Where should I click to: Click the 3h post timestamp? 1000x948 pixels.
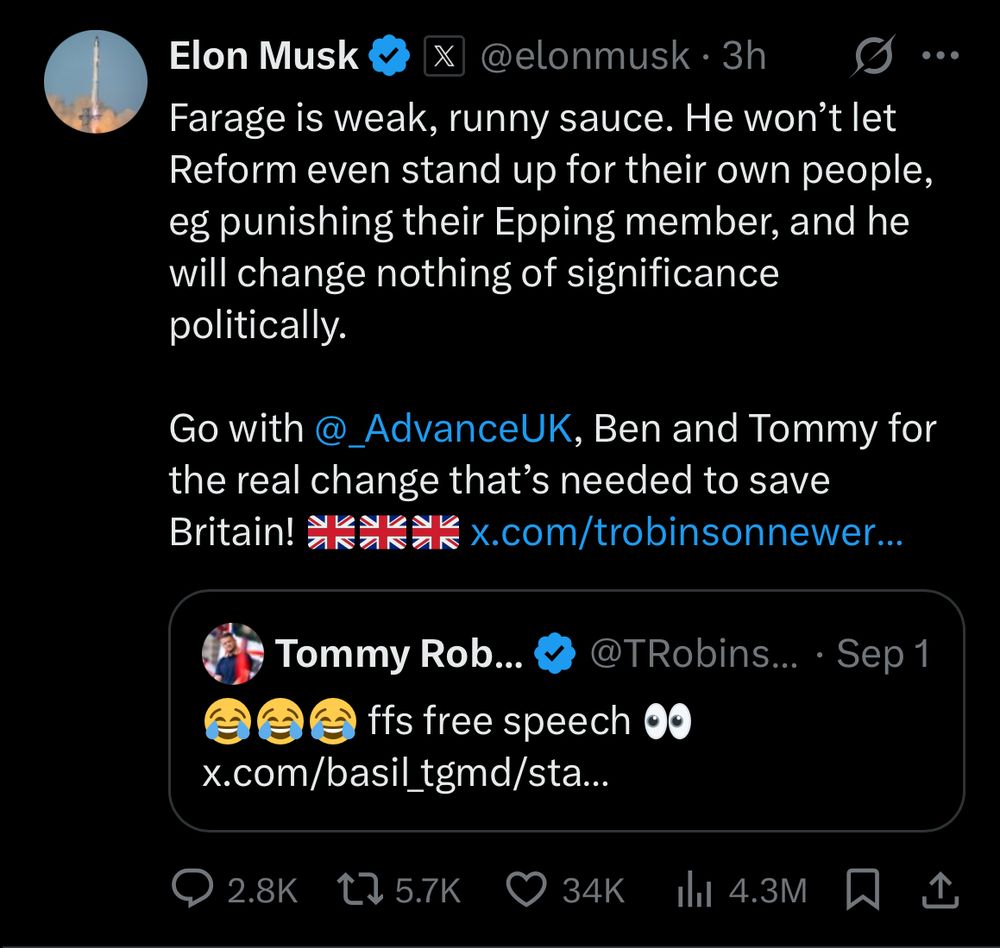(x=744, y=57)
